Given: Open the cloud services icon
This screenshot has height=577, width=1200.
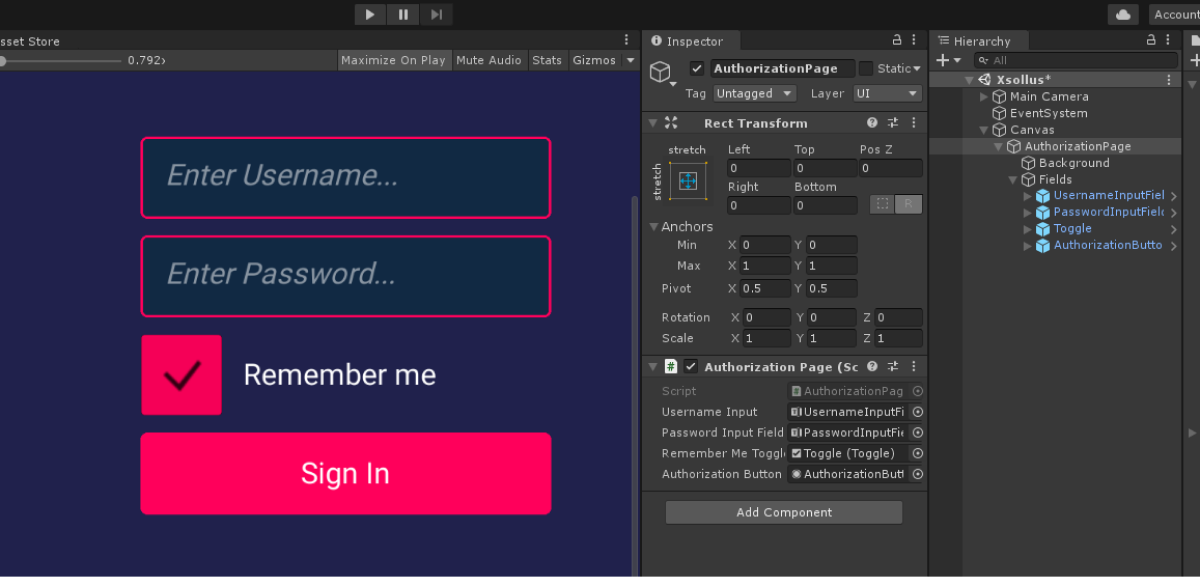Looking at the screenshot, I should point(1123,14).
